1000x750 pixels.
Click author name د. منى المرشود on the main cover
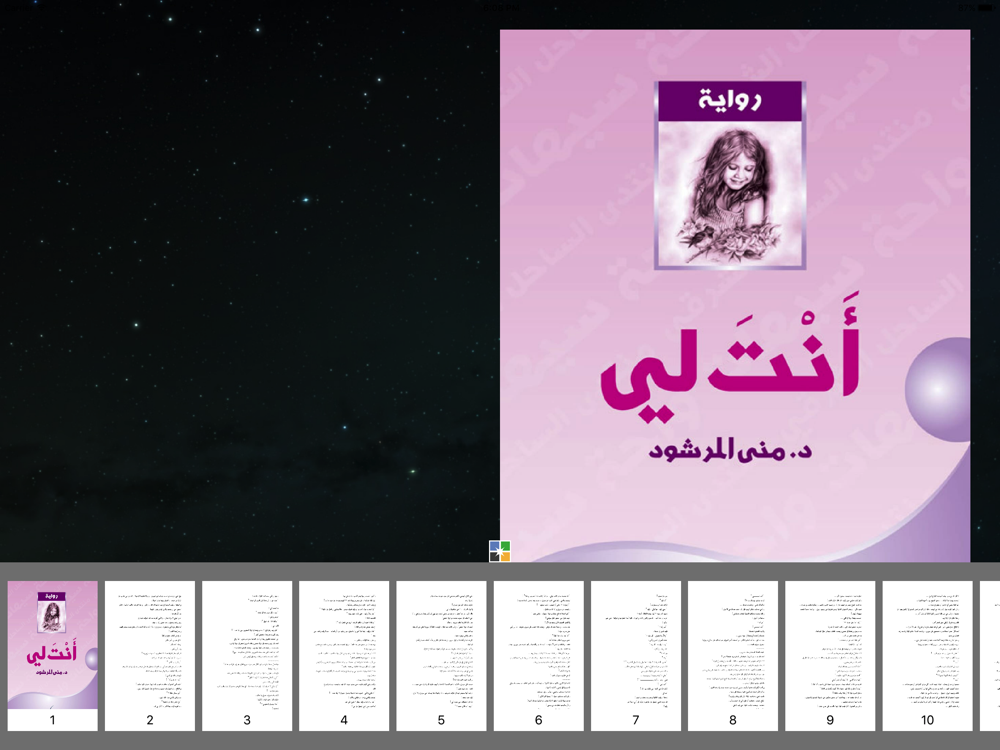click(730, 449)
